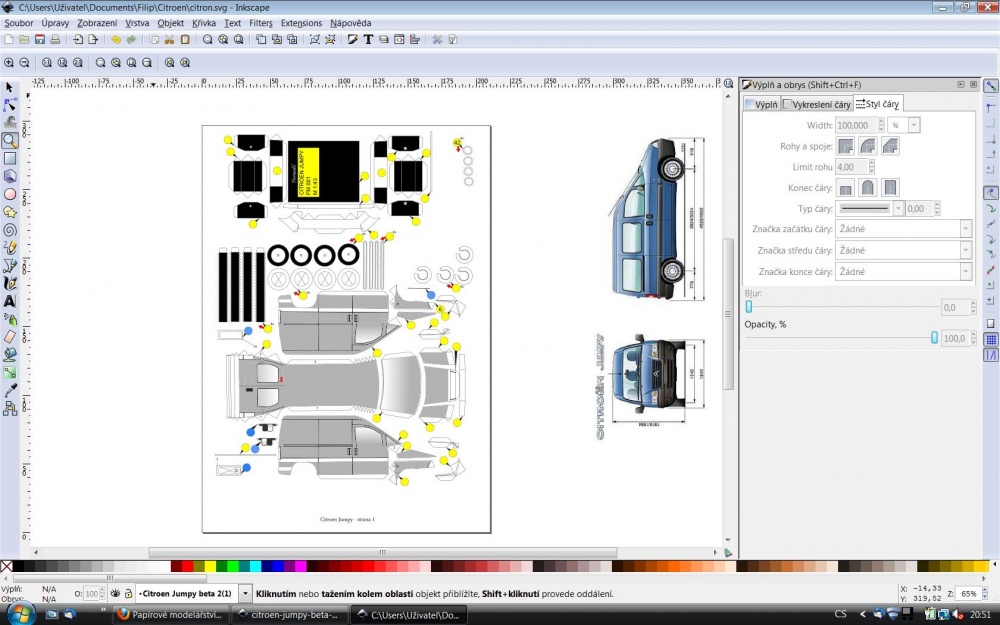This screenshot has height=625, width=1000.
Task: Choose the Calligraphy pen tool
Action: click(x=10, y=283)
